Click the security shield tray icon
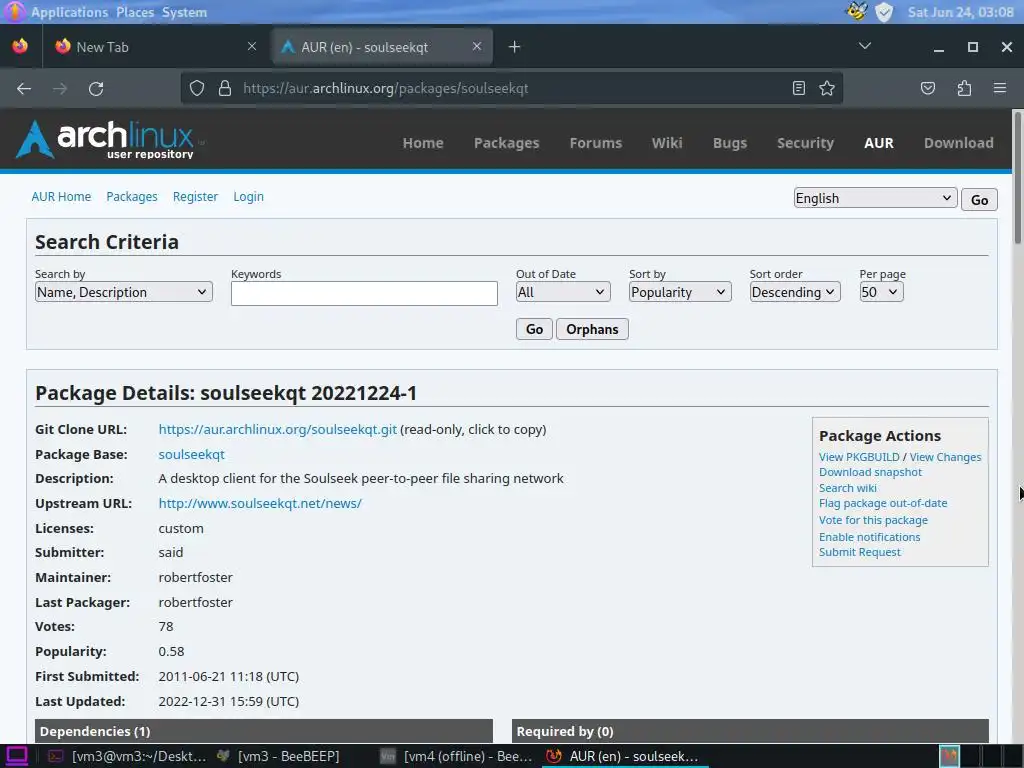The height and width of the screenshot is (768, 1024). 884,12
